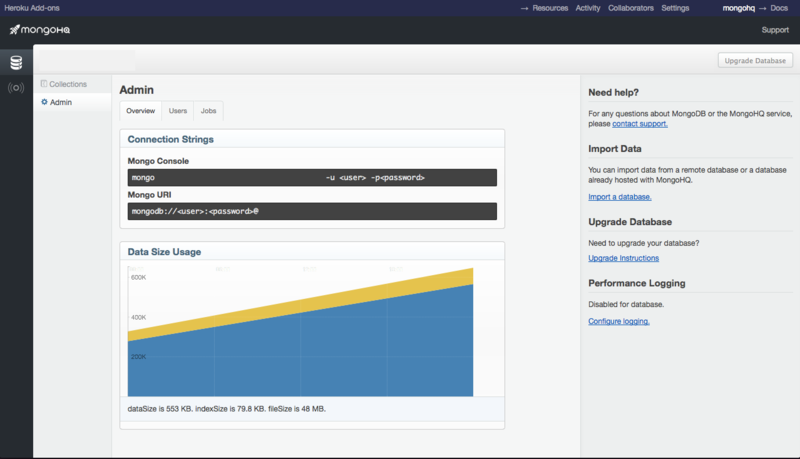Screen dimensions: 800x459
Task: Click the 400K axis label
Action: click(138, 317)
